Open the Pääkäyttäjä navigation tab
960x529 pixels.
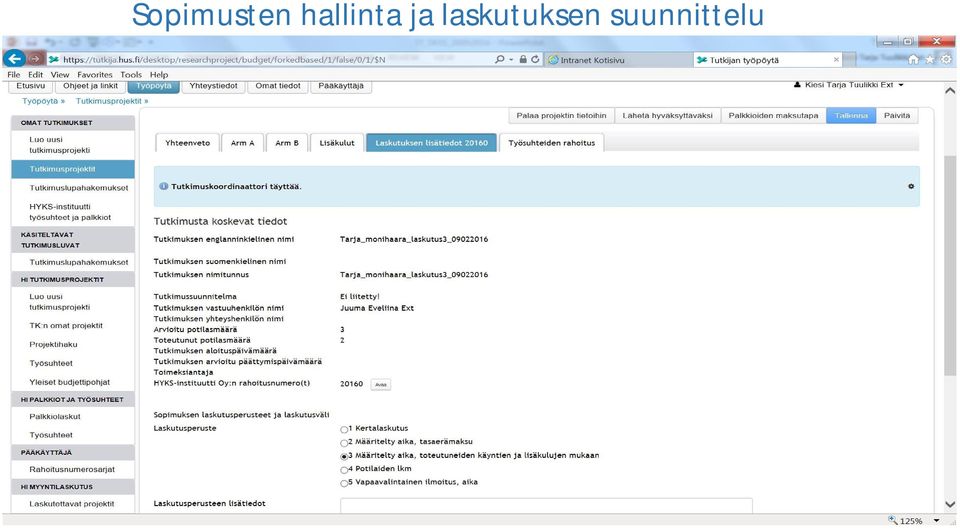pyautogui.click(x=341, y=86)
